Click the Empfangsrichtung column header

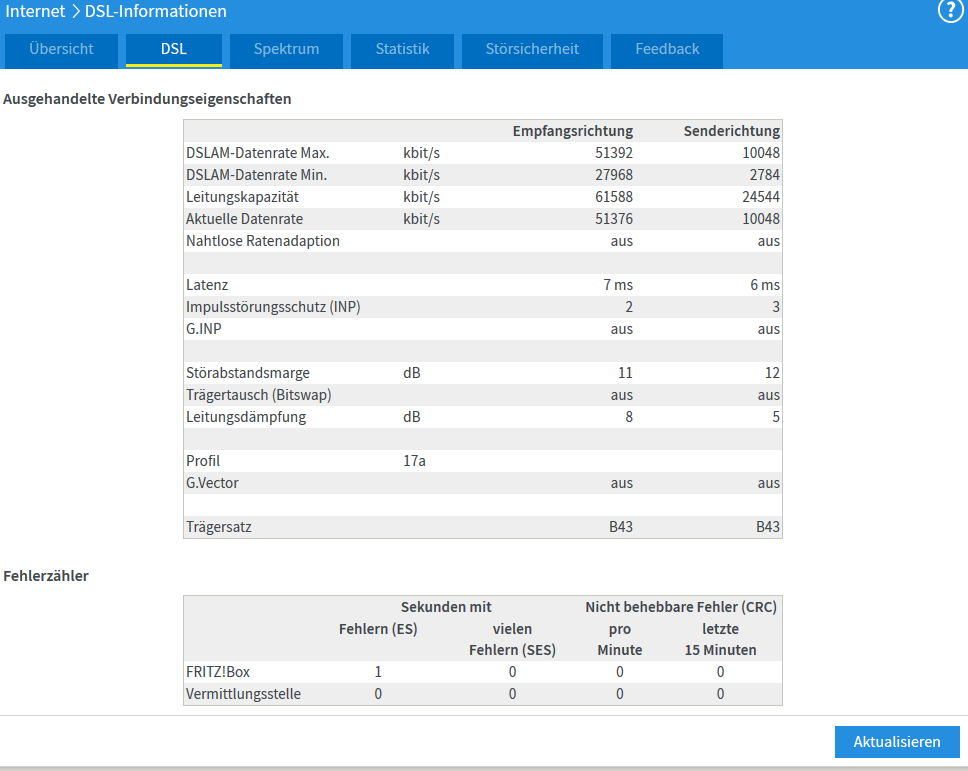(x=572, y=131)
